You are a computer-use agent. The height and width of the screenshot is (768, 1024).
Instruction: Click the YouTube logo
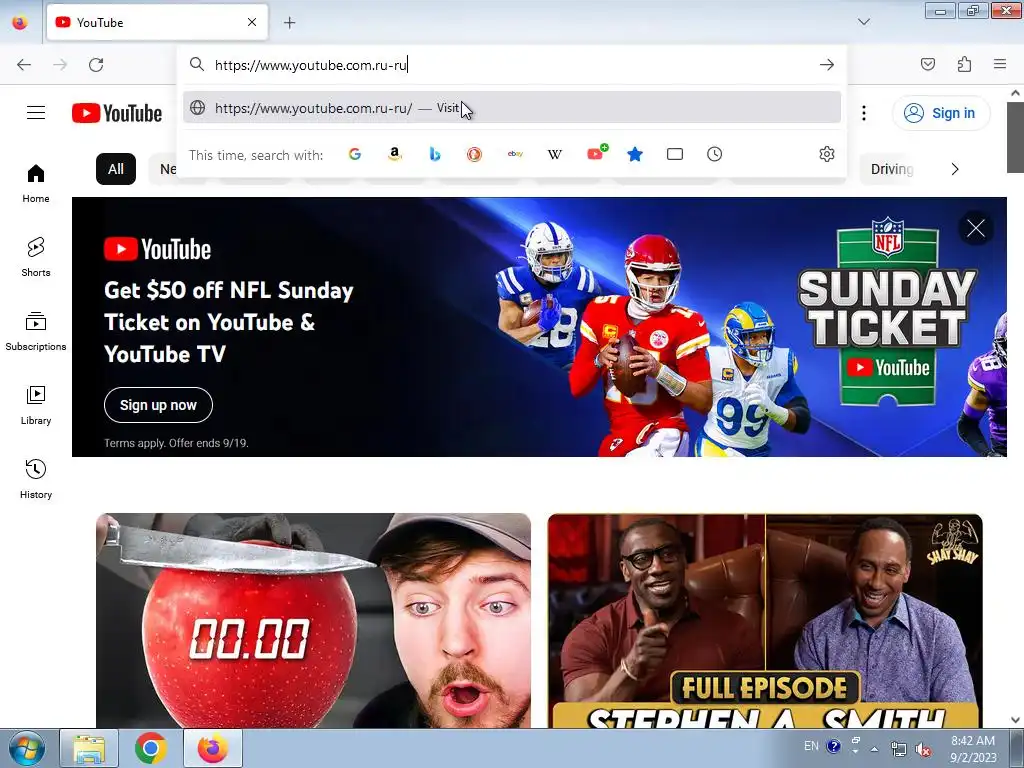pyautogui.click(x=117, y=113)
